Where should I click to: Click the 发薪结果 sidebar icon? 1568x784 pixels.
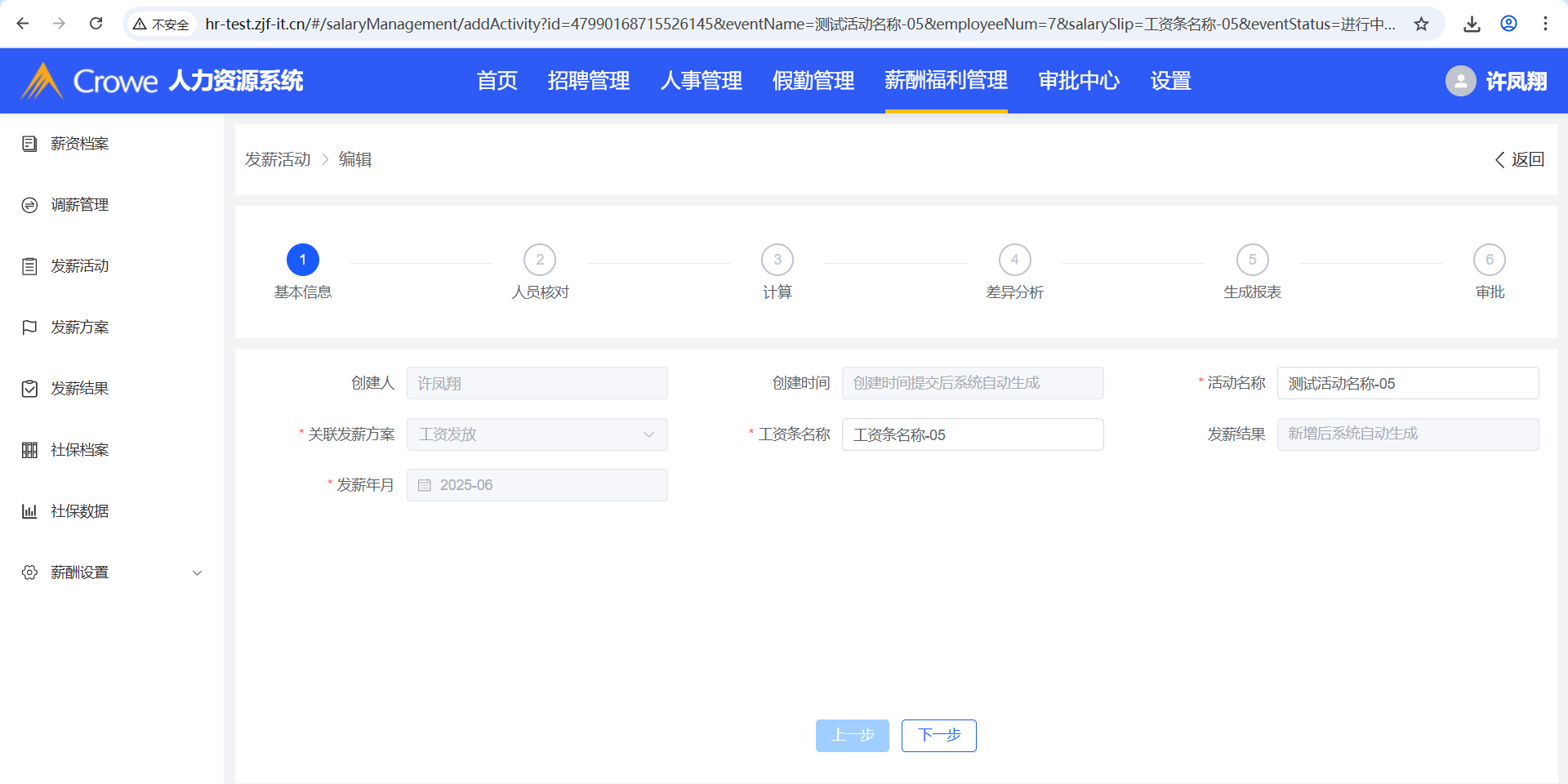point(29,389)
